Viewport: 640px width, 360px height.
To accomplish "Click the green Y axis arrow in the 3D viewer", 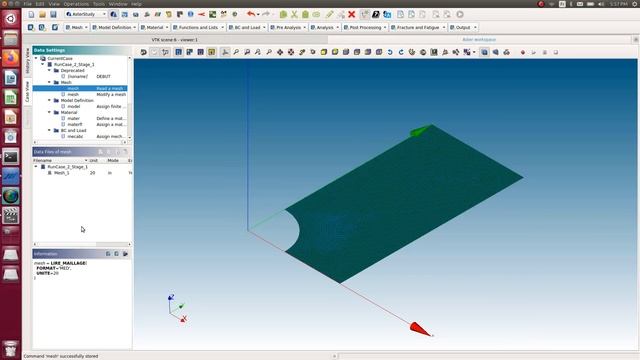I will point(420,131).
